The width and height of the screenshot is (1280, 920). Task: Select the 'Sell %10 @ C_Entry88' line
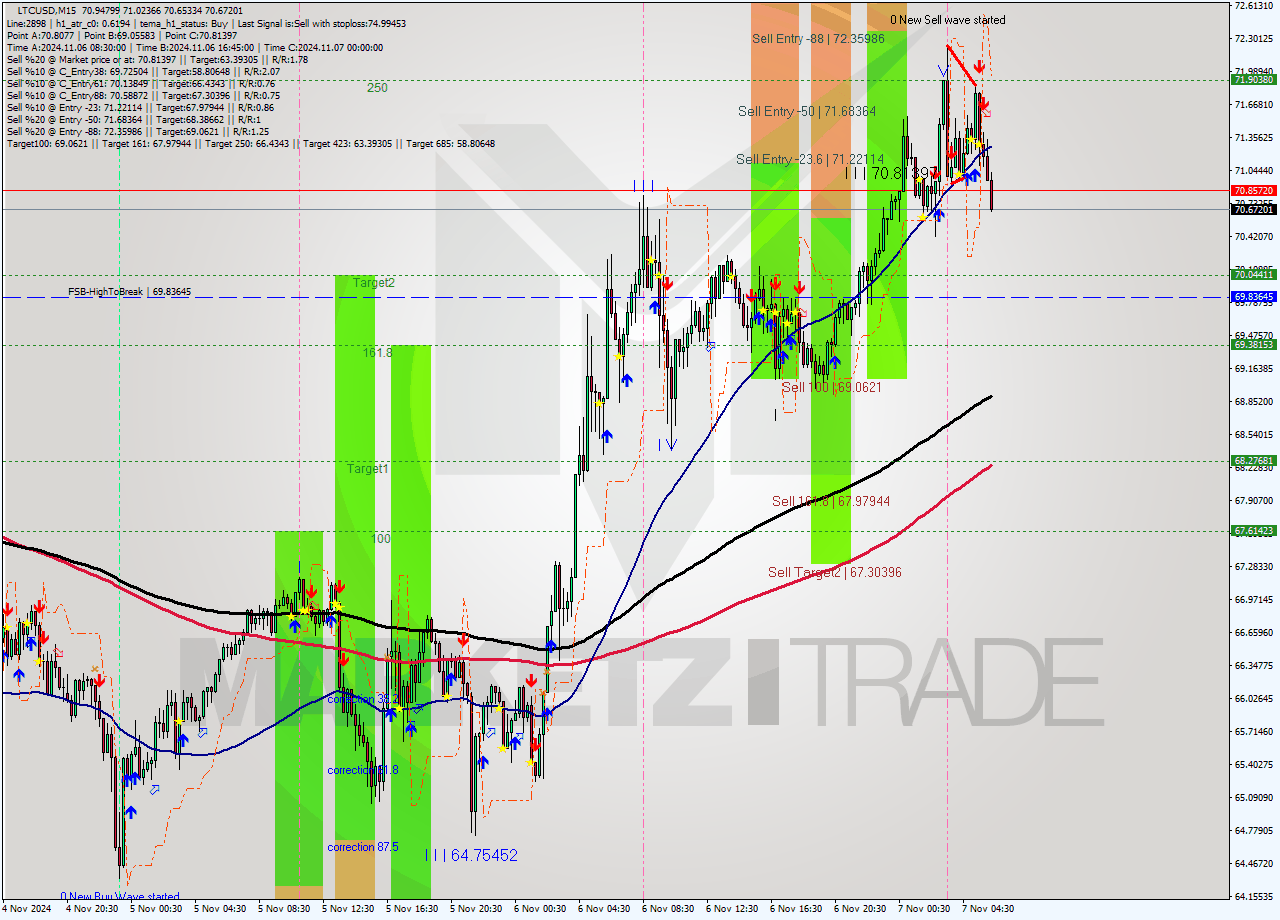click(143, 95)
